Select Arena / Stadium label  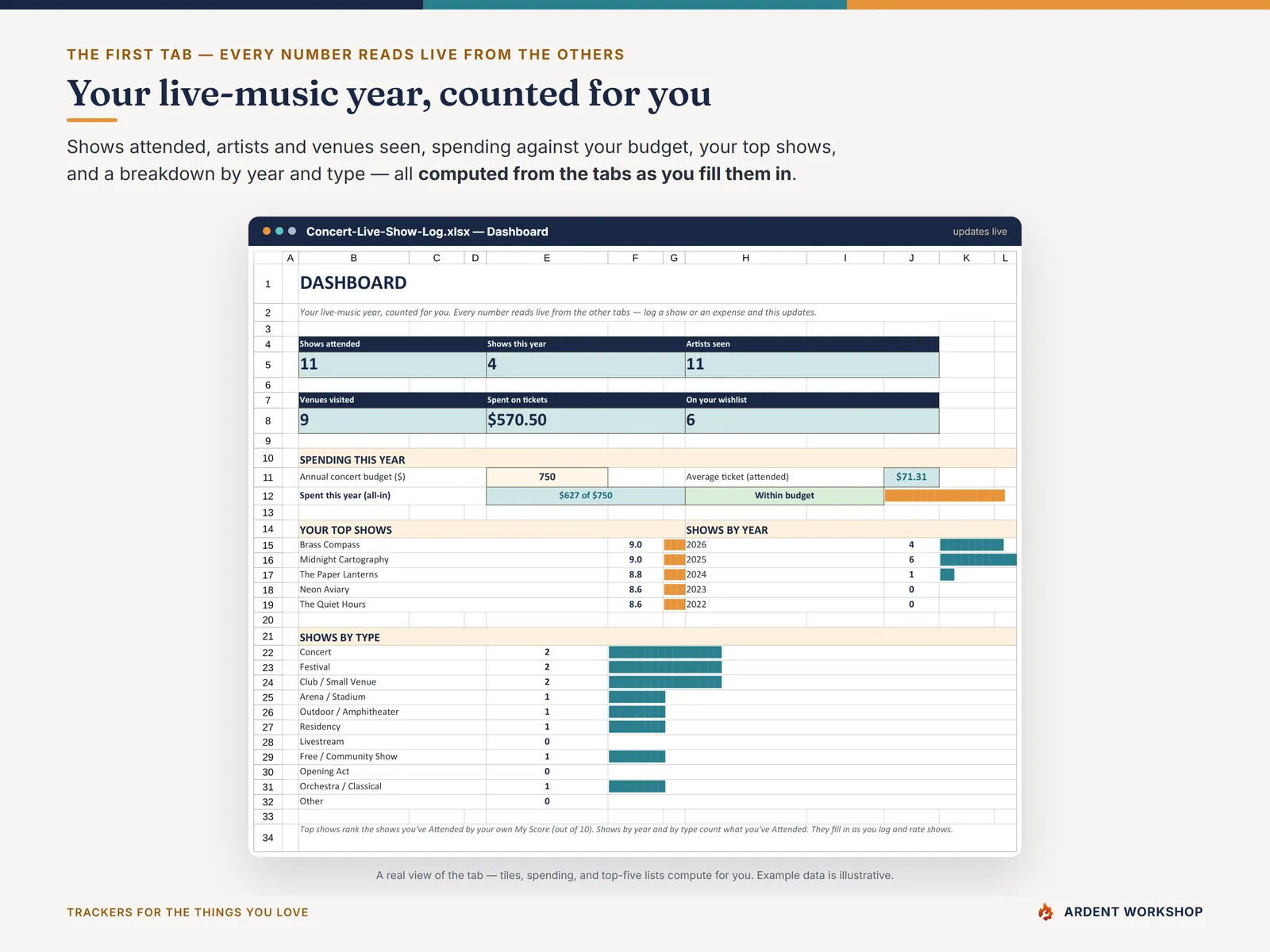333,697
